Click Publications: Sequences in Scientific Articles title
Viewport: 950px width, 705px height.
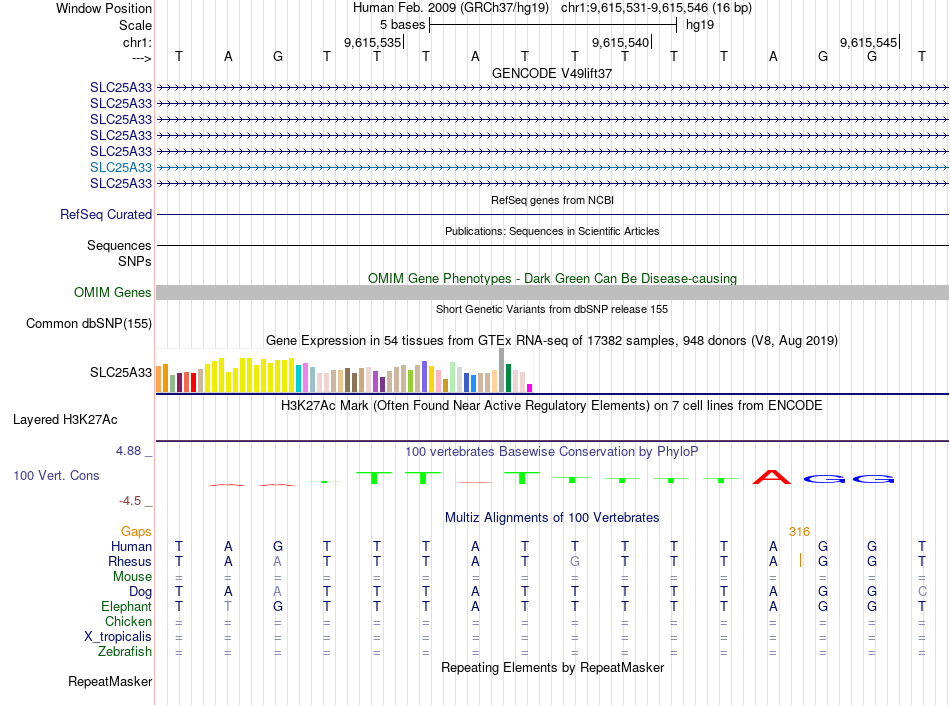tap(552, 231)
